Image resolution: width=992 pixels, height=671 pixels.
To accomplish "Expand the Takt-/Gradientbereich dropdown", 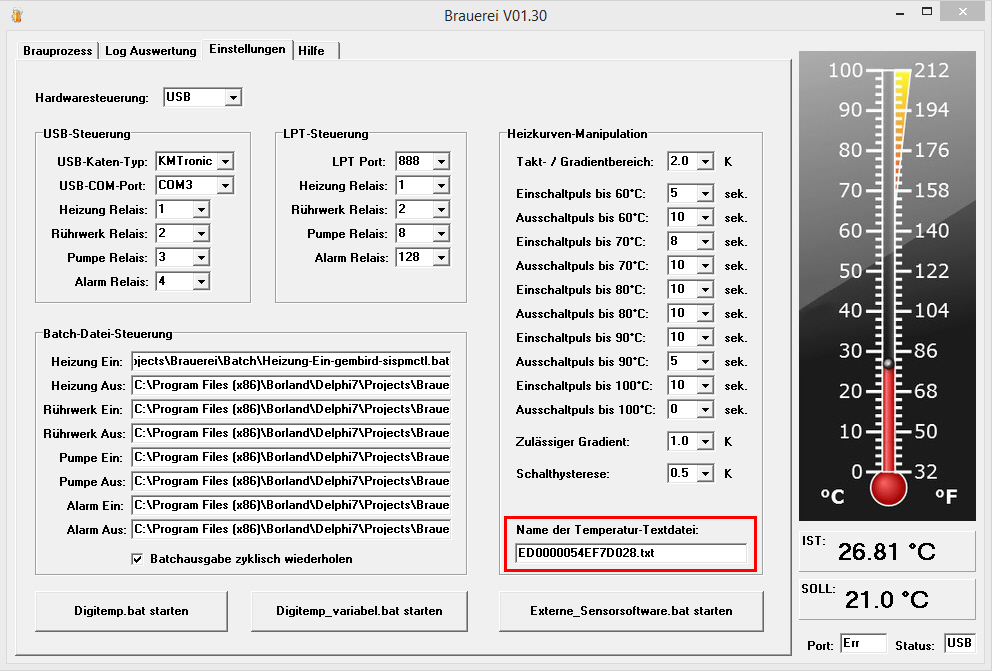I will (705, 162).
